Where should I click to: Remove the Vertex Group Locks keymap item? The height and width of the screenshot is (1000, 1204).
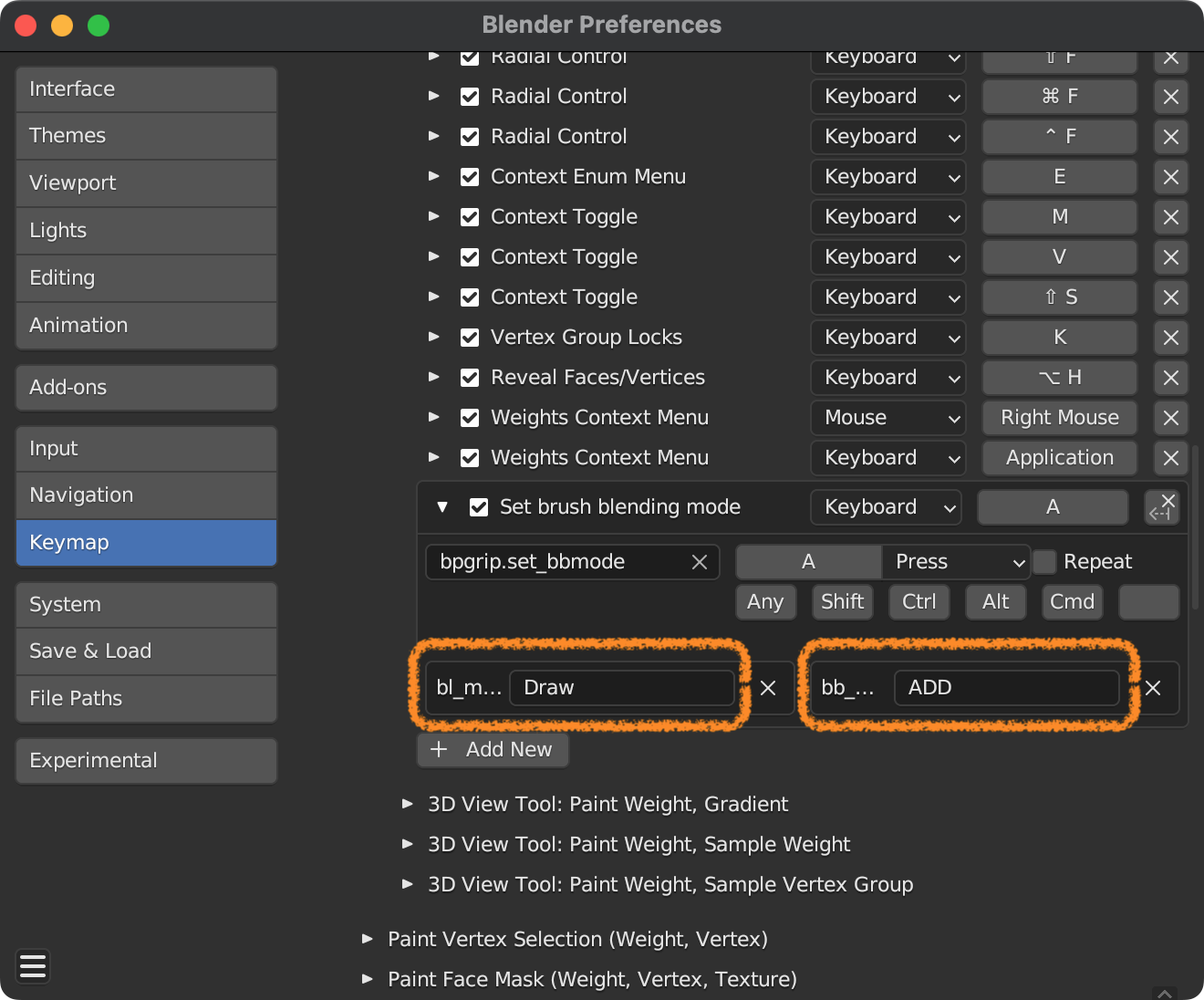point(1171,338)
